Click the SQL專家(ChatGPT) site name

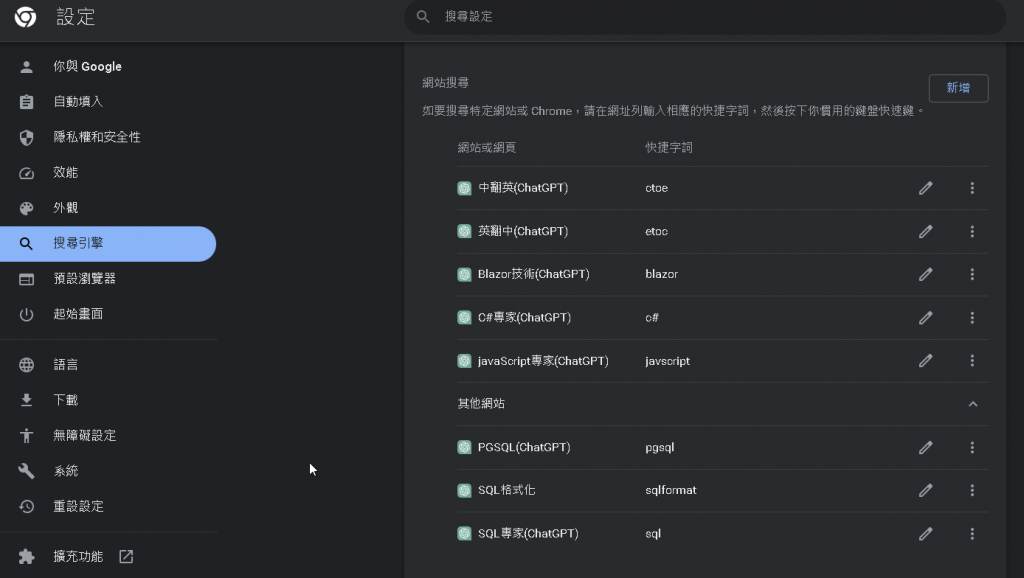point(528,534)
